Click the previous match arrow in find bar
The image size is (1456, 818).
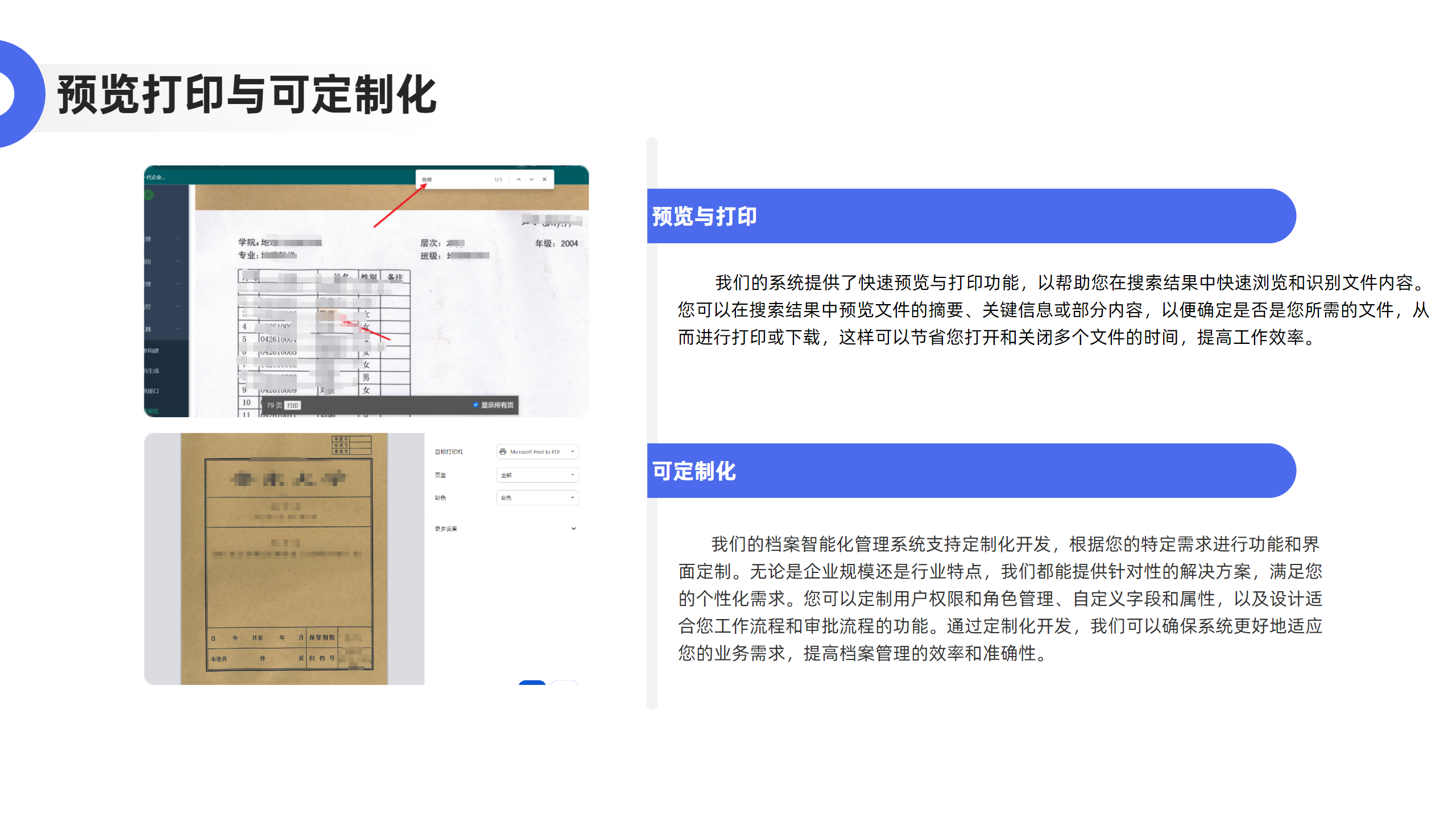pyautogui.click(x=518, y=179)
